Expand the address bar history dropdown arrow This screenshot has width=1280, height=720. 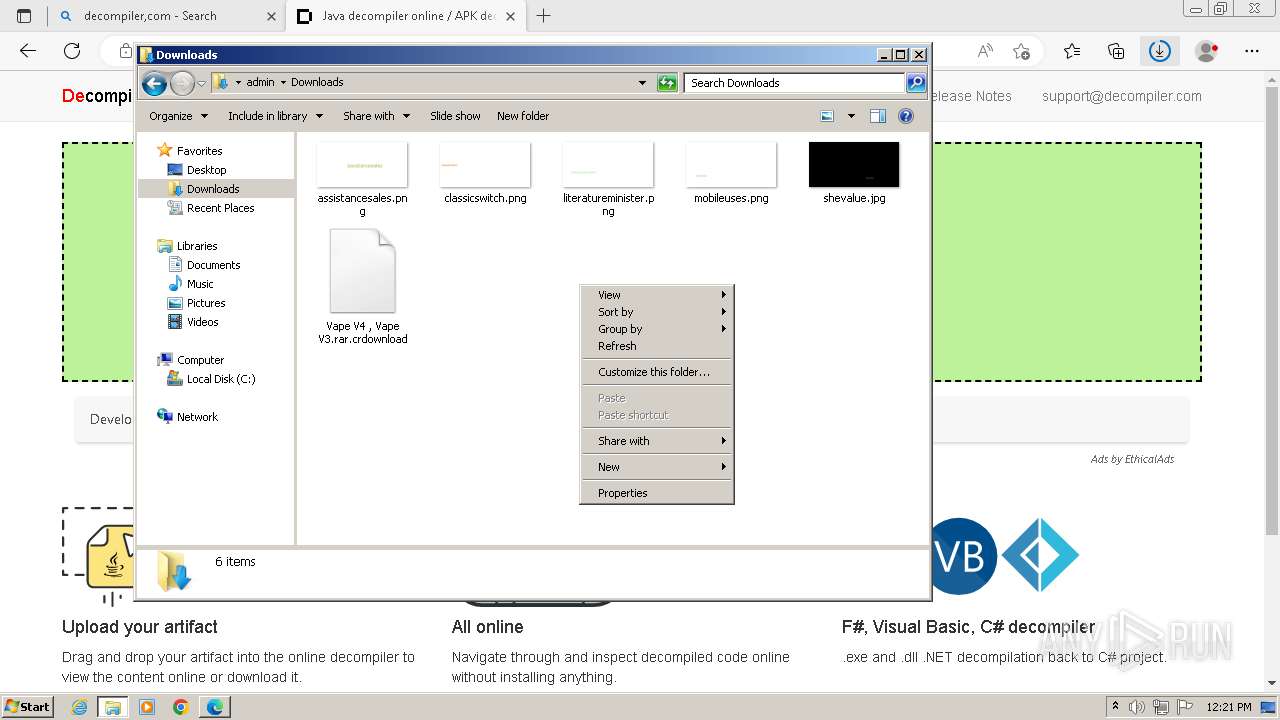pyautogui.click(x=642, y=83)
